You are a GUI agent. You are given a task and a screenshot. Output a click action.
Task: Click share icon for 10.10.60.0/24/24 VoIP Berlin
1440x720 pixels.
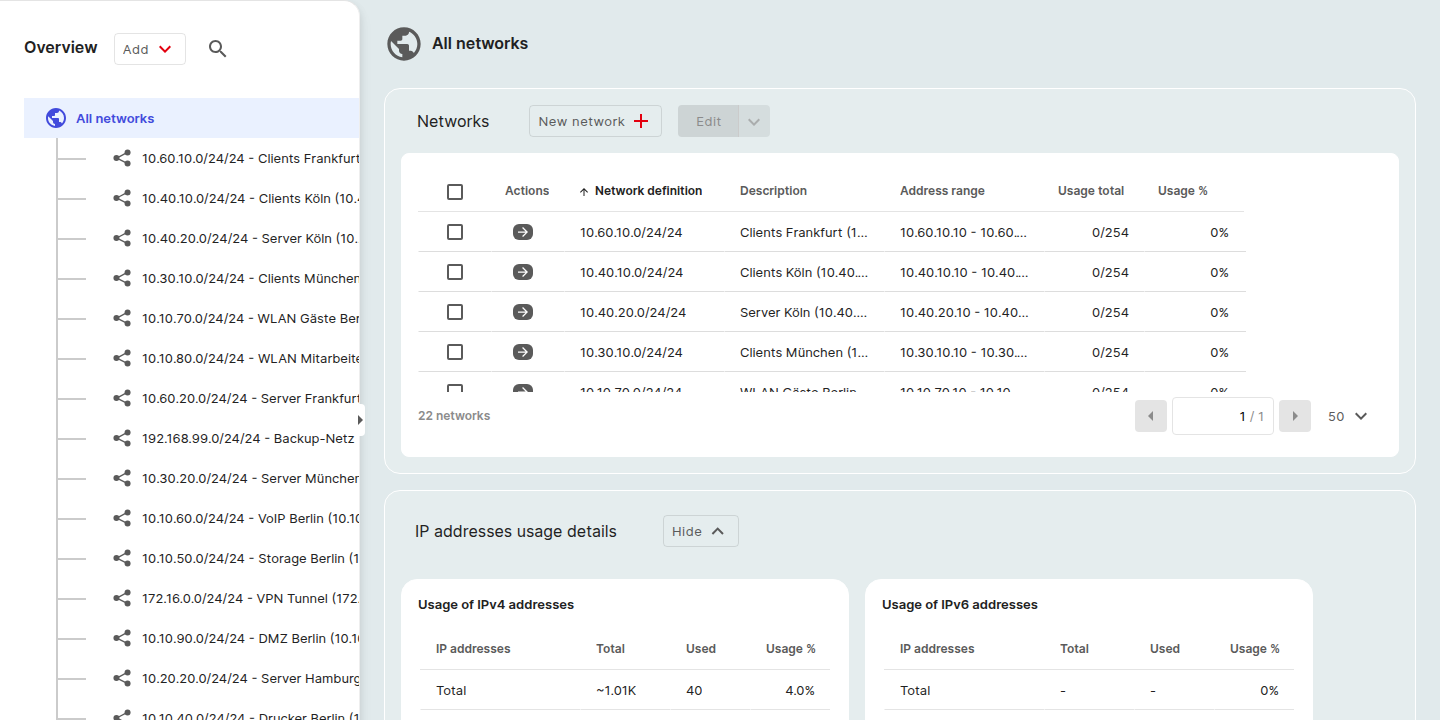tap(122, 518)
